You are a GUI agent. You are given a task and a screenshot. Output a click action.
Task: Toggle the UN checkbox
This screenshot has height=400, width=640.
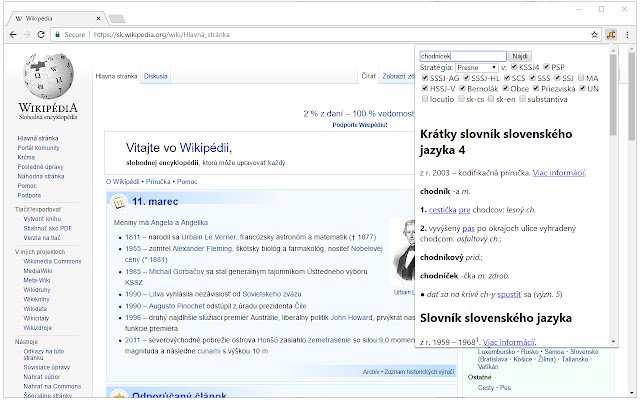tap(582, 88)
